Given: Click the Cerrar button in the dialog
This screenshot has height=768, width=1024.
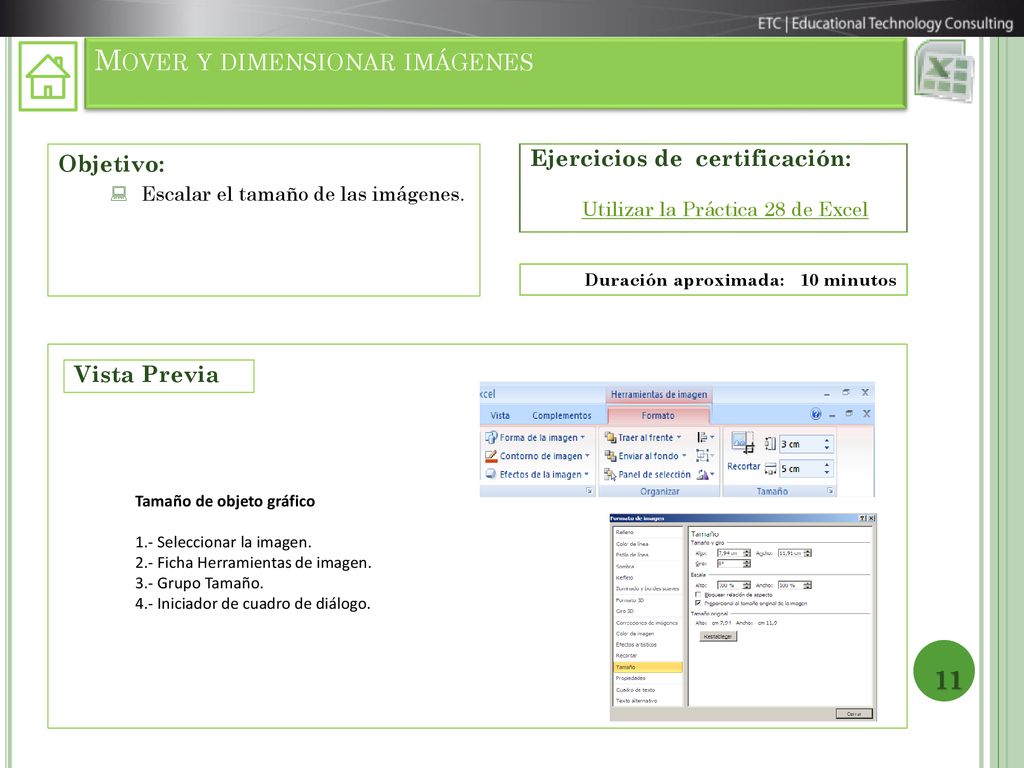Looking at the screenshot, I should (x=854, y=714).
